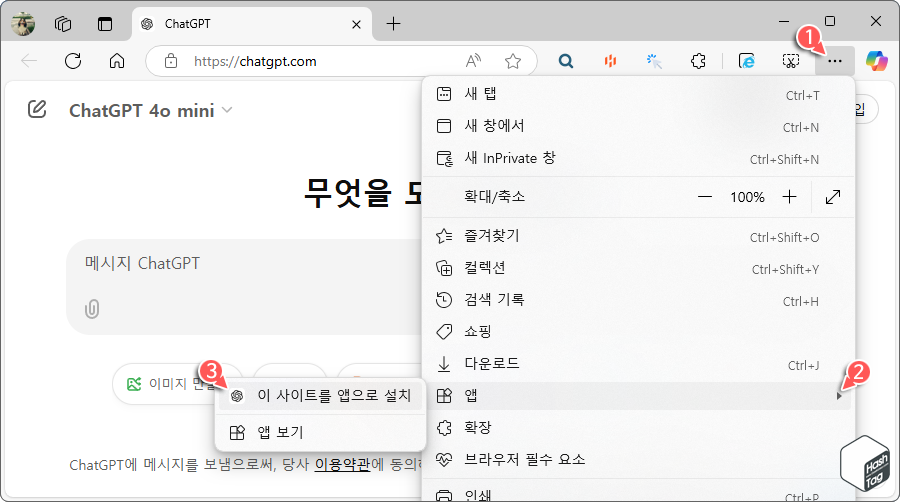Go back with the back arrow
The image size is (900, 502).
click(29, 61)
